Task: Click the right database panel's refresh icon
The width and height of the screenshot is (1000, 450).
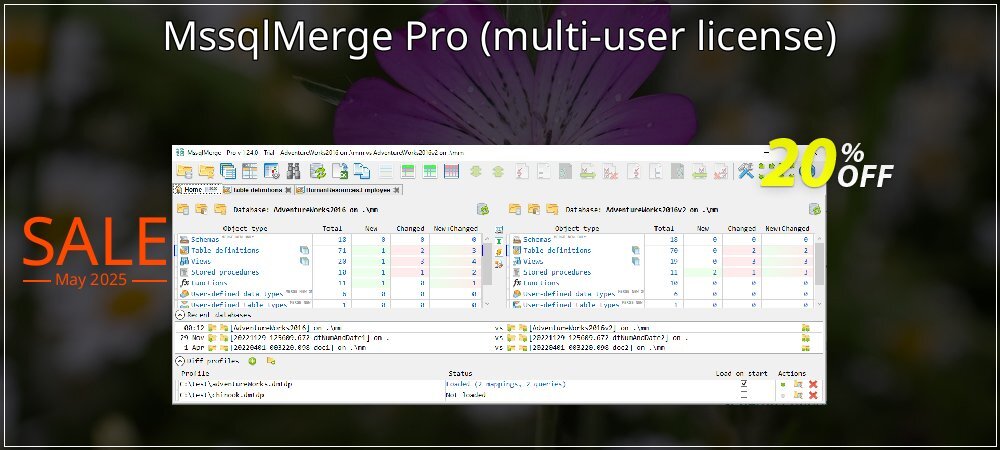Action: (814, 209)
